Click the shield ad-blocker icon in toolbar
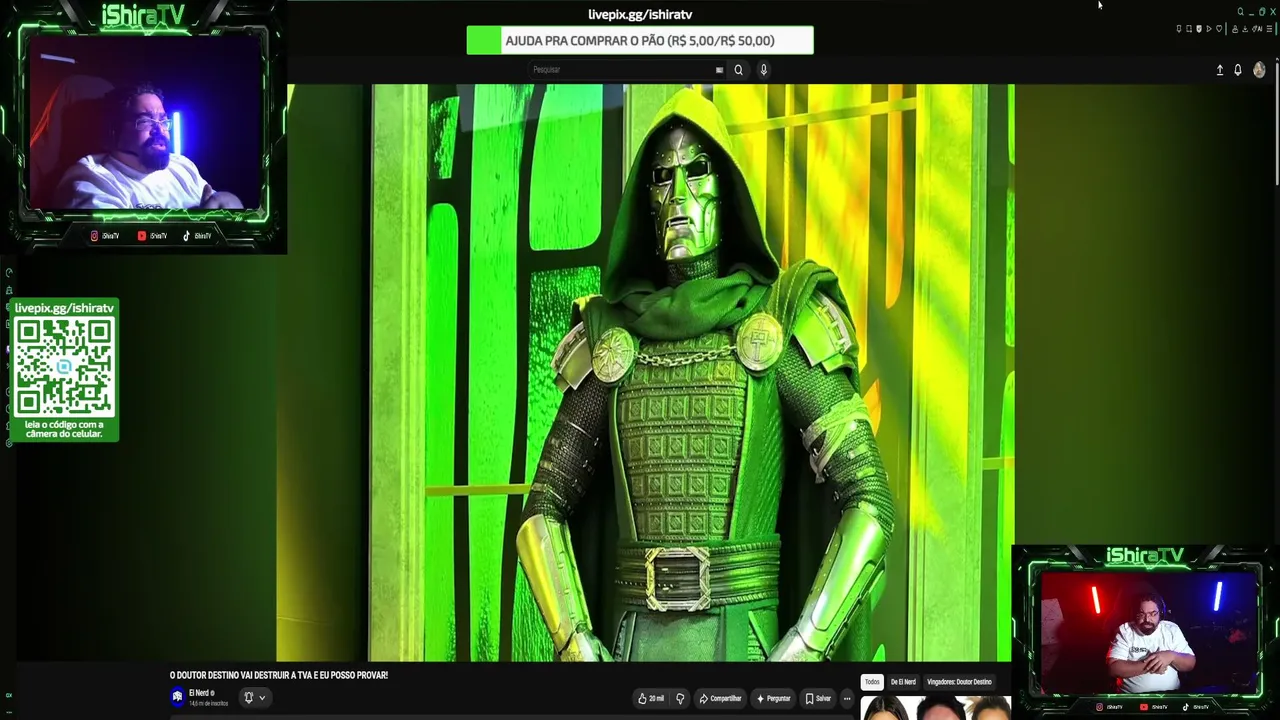This screenshot has height=720, width=1280. (x=1198, y=29)
